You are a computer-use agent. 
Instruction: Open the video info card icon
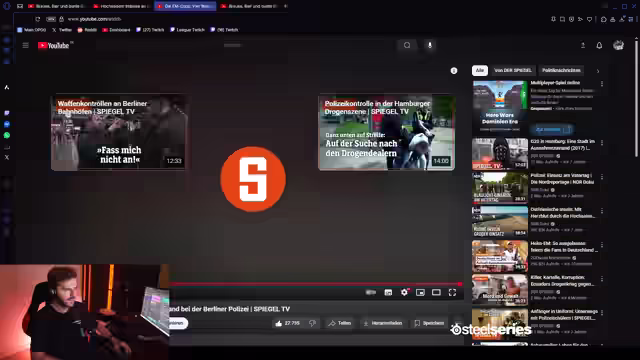click(x=454, y=71)
